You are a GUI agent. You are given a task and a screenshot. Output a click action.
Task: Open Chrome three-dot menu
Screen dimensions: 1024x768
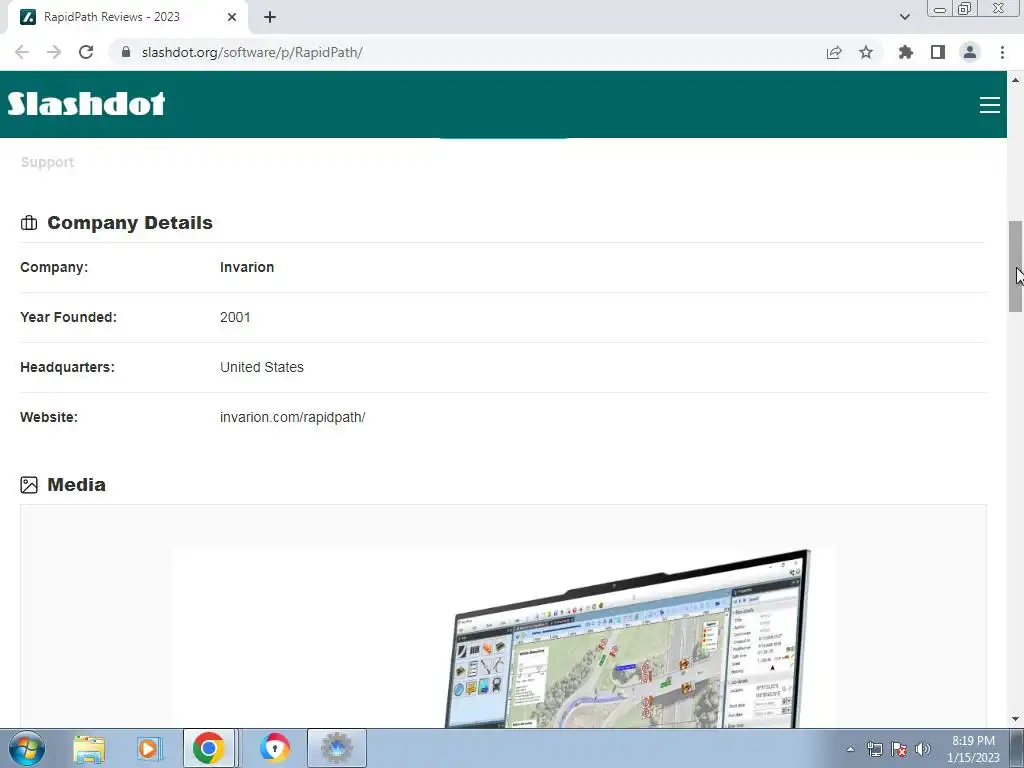(1002, 52)
